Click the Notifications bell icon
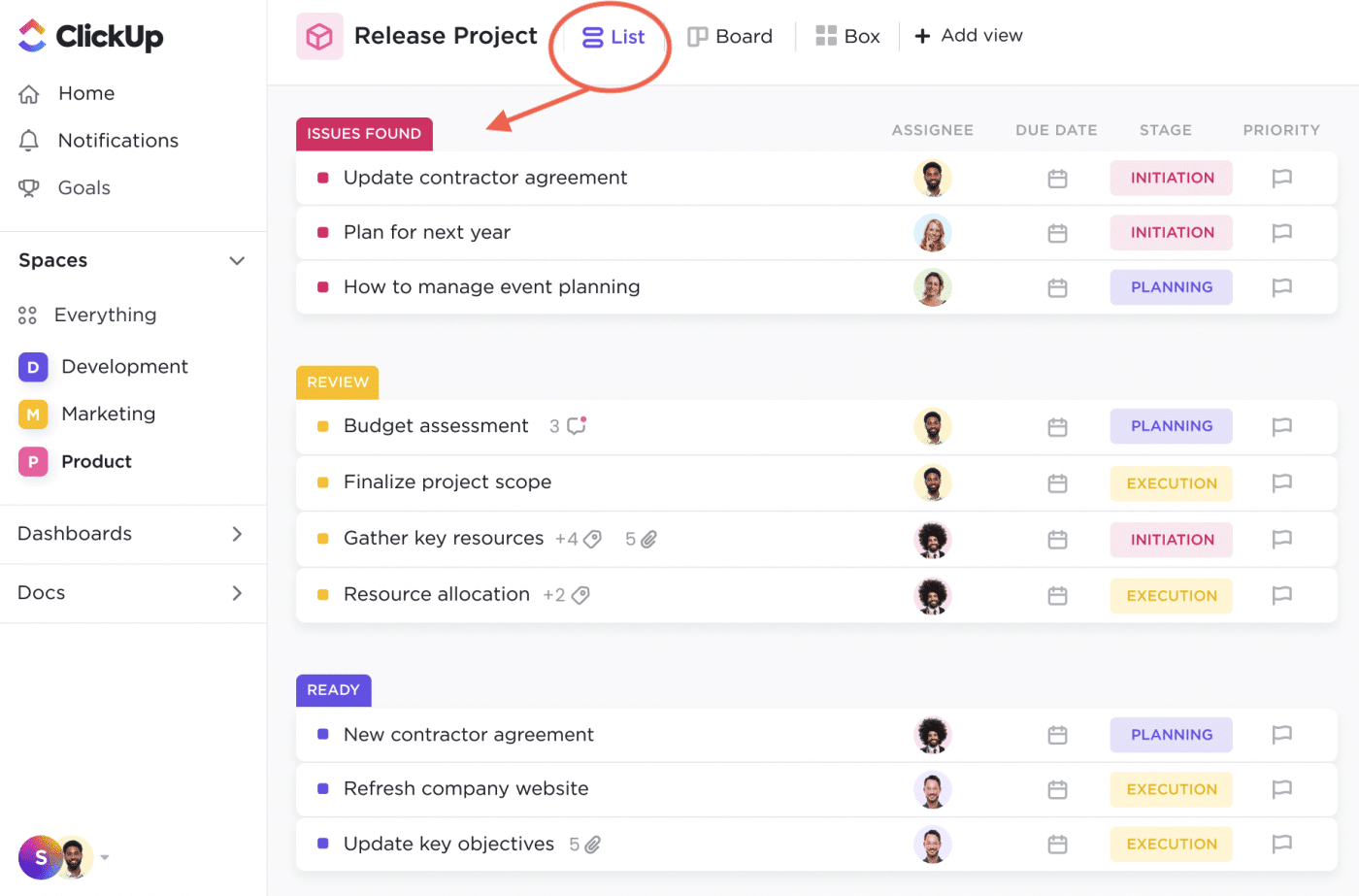This screenshot has width=1359, height=896. tap(29, 141)
